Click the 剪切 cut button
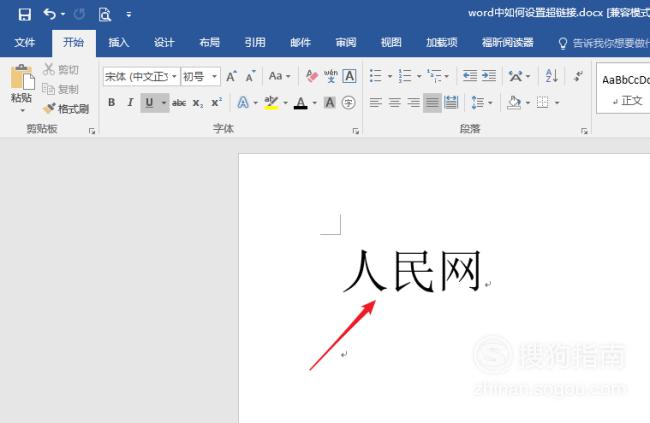 [x=61, y=70]
